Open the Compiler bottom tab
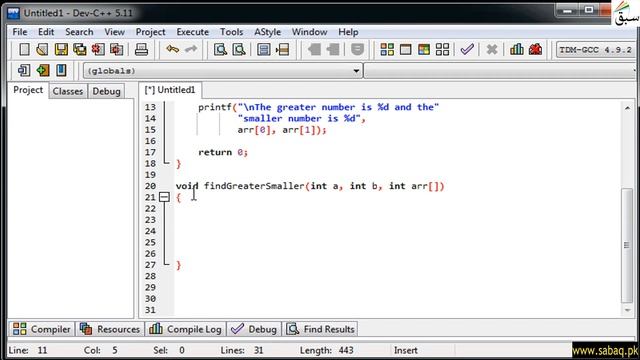This screenshot has height=360, width=640. (42, 329)
